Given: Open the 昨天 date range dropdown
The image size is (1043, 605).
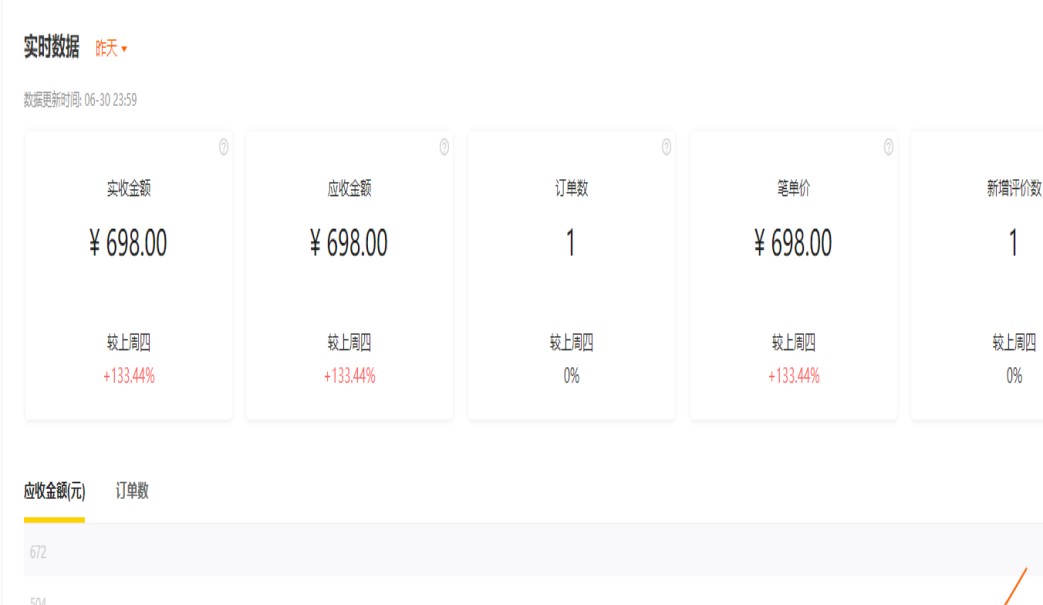Looking at the screenshot, I should click(111, 48).
